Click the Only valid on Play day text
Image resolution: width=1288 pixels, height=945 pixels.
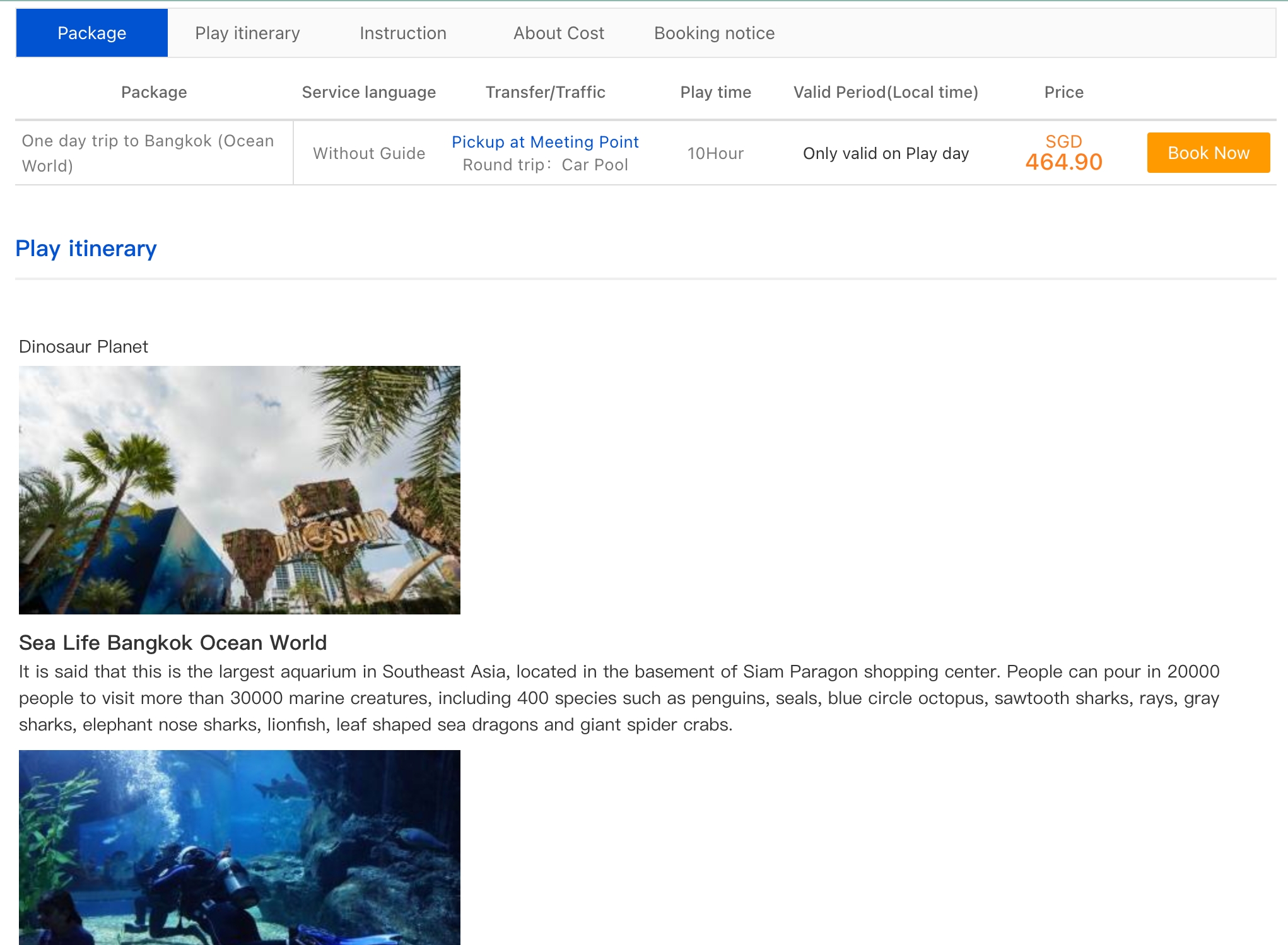(x=886, y=153)
